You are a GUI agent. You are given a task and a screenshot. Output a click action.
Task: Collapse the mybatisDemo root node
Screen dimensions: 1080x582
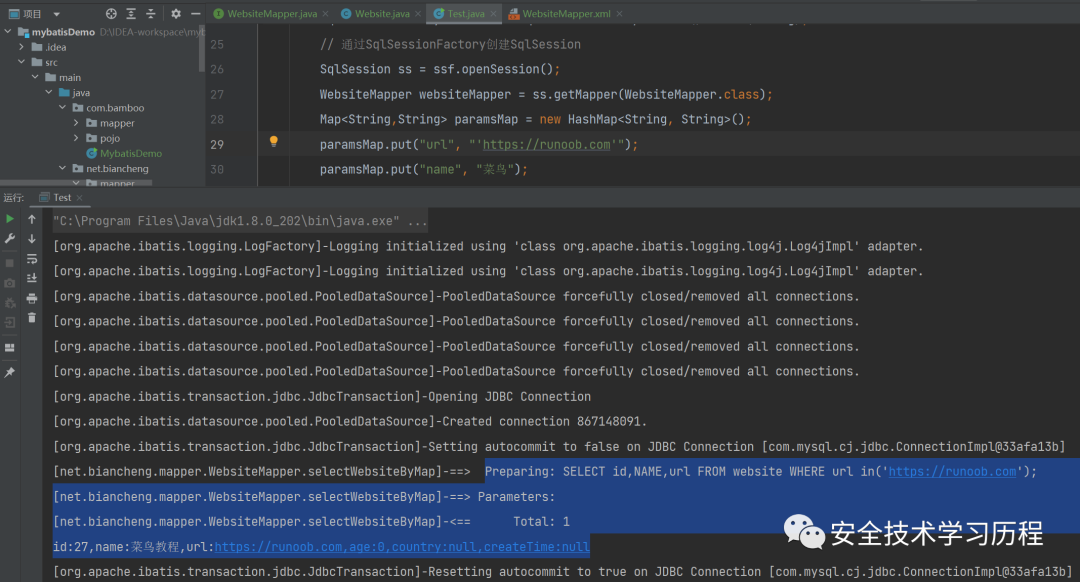(8, 31)
